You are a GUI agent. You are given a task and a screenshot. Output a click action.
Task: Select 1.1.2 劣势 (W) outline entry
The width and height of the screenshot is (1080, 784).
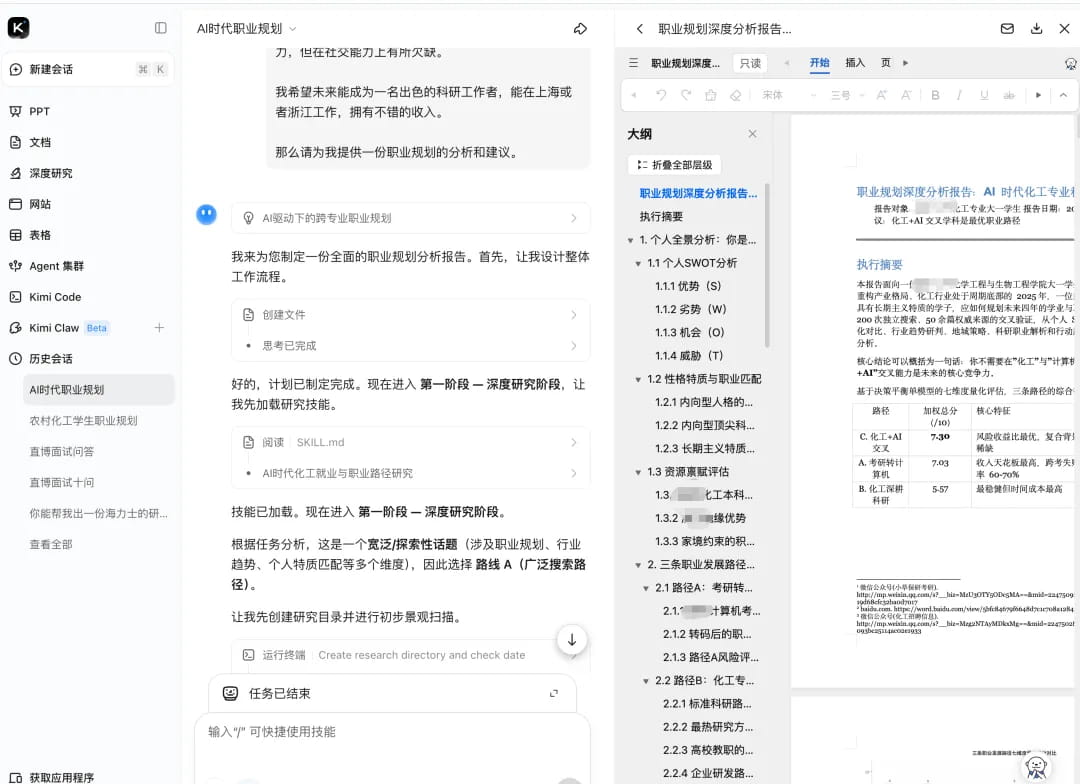[x=690, y=309]
